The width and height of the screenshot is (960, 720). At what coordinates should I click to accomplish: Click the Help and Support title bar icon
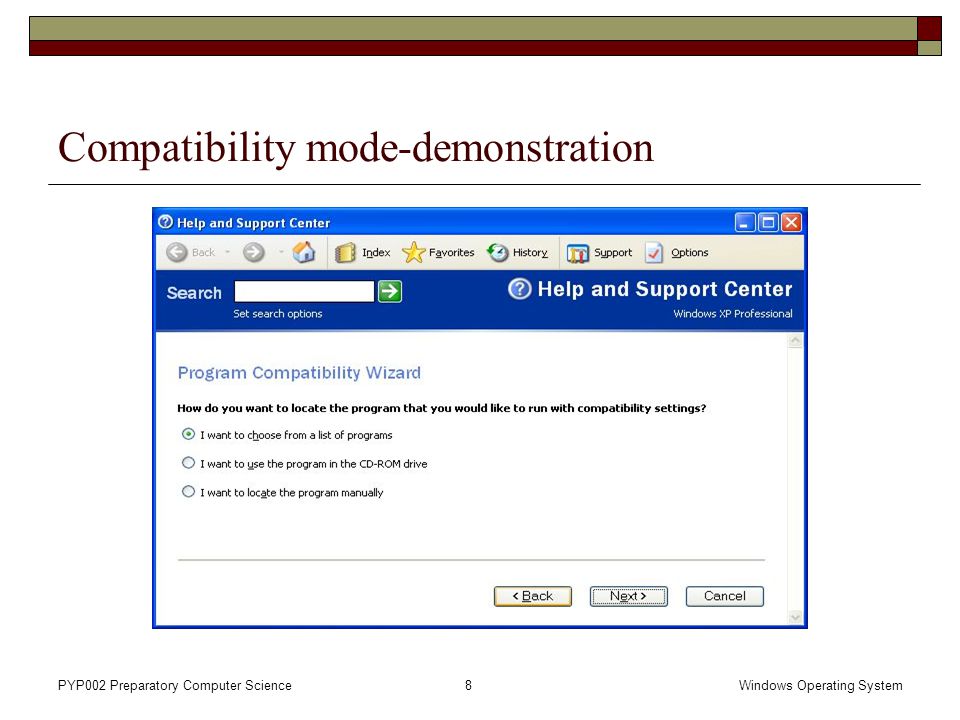click(165, 222)
